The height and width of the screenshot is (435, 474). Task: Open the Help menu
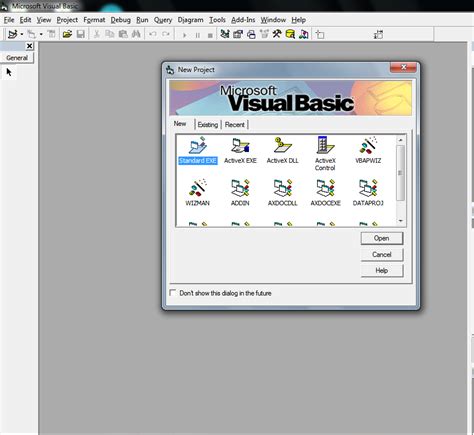point(298,20)
